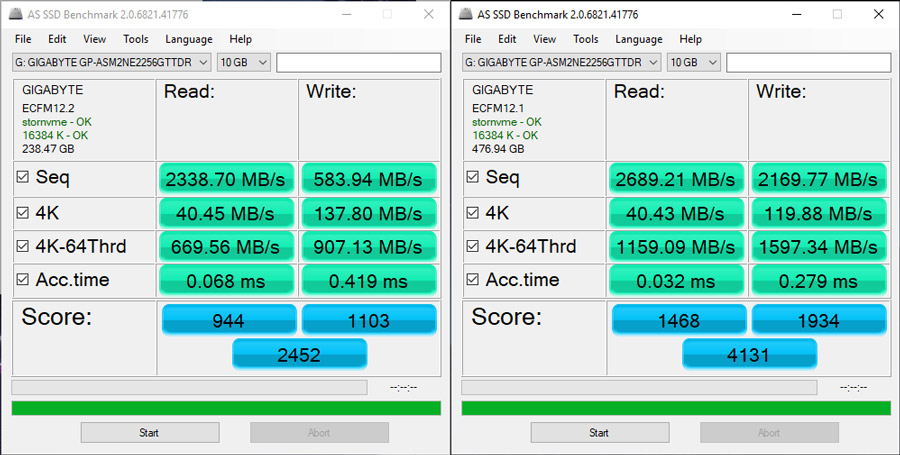This screenshot has width=900, height=455.
Task: Click 4K read result 40.45 MB/s
Action: click(x=226, y=213)
